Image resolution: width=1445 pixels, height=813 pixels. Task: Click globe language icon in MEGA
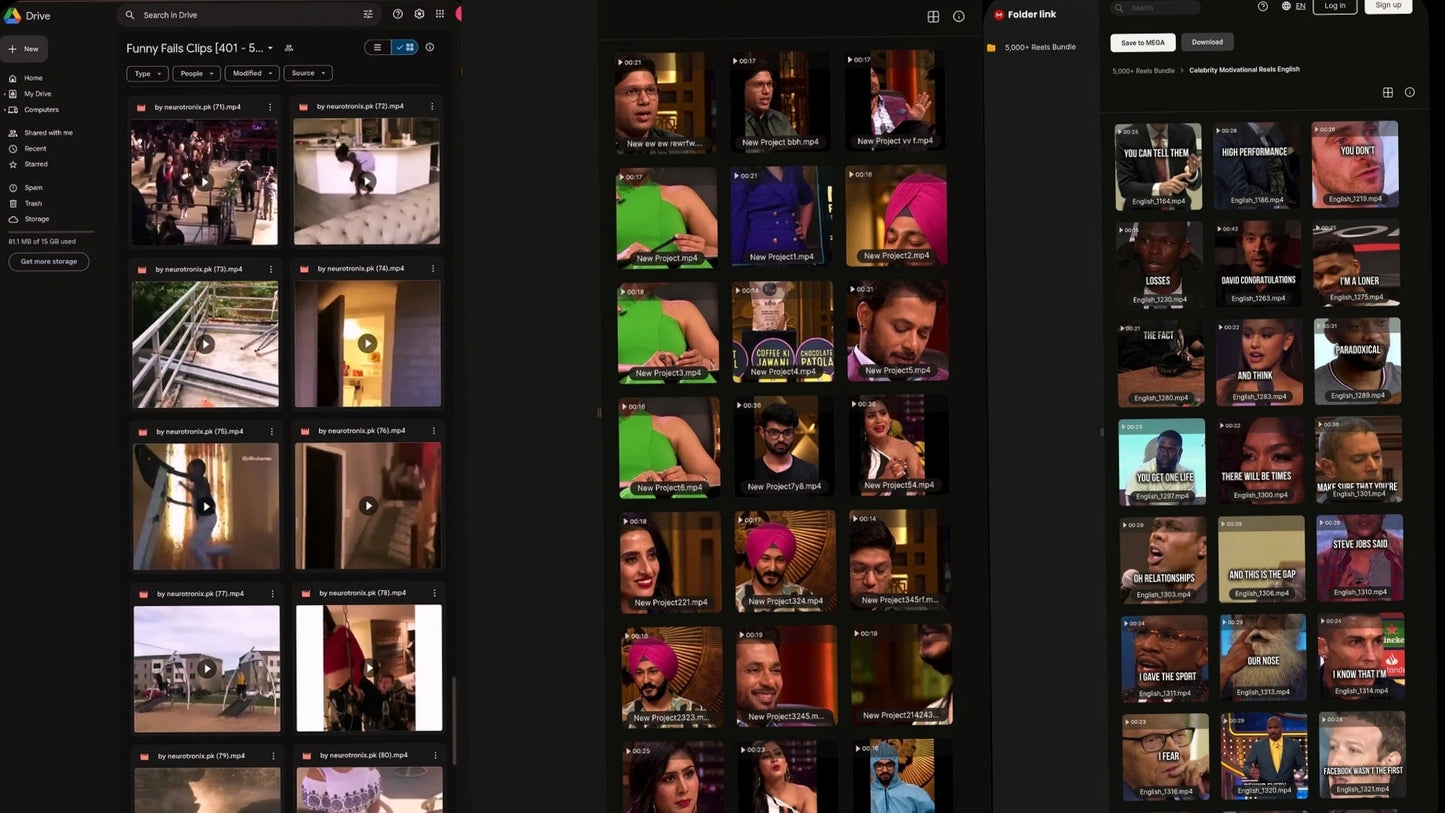1286,6
